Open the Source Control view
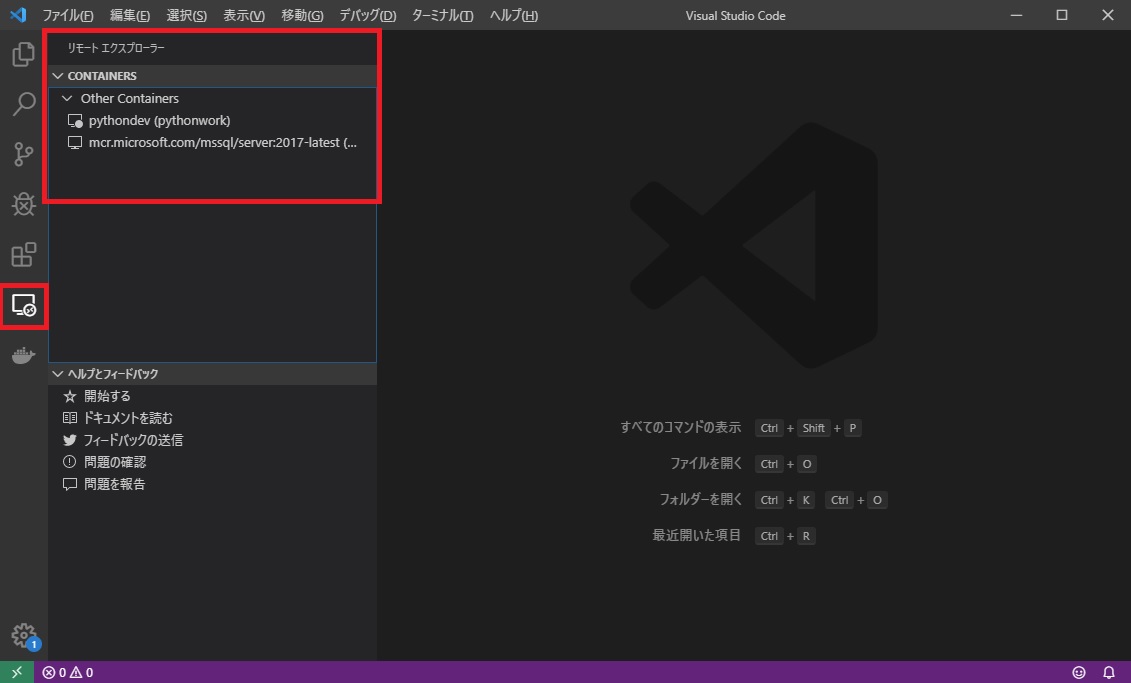 (x=23, y=155)
